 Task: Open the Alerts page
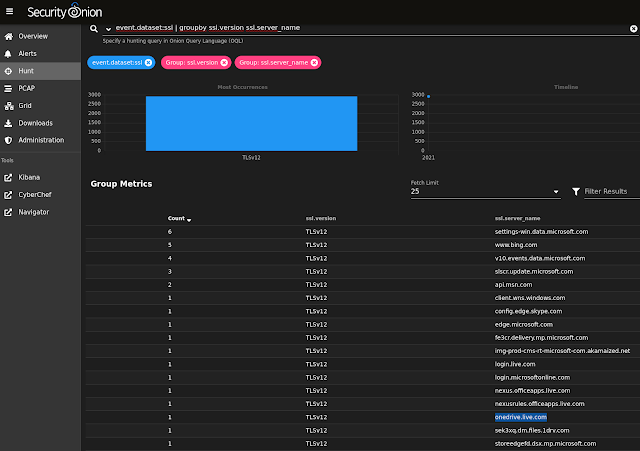[40, 54]
